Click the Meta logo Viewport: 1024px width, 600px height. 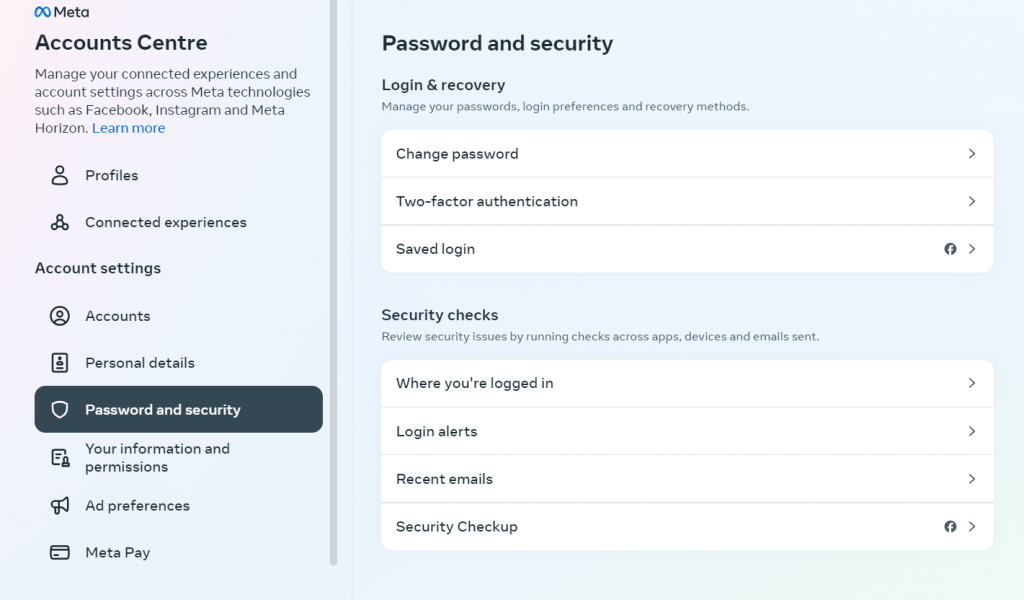pyautogui.click(x=61, y=12)
